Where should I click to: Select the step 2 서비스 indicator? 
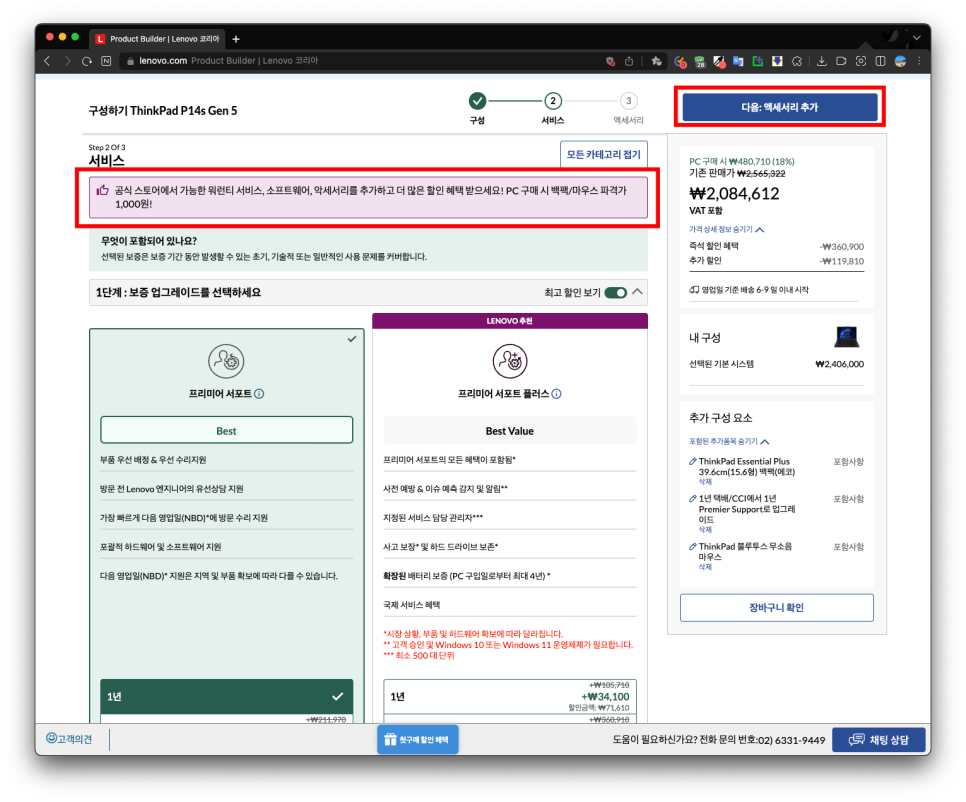(553, 100)
